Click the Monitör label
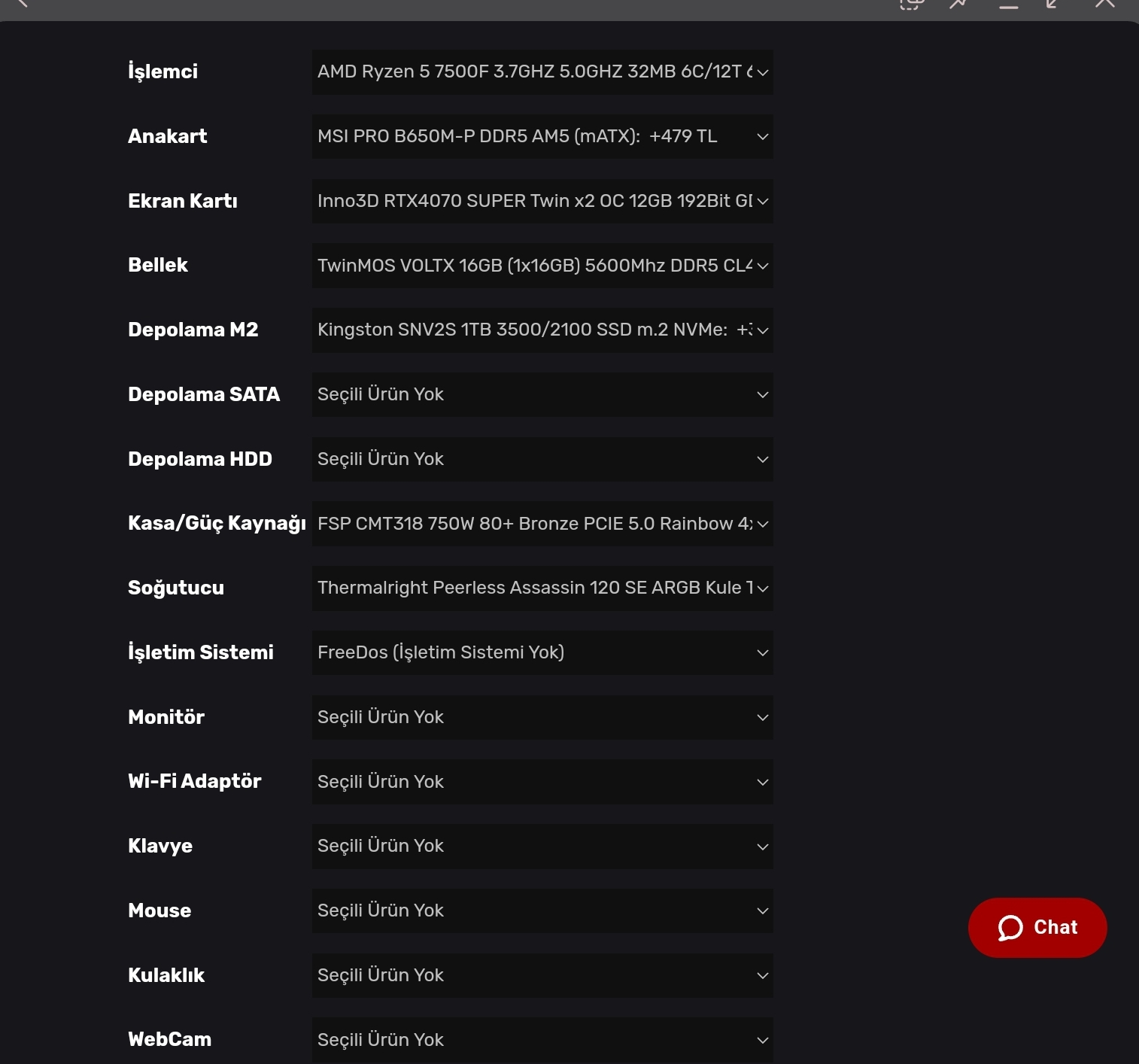The image size is (1139, 1064). [x=166, y=717]
